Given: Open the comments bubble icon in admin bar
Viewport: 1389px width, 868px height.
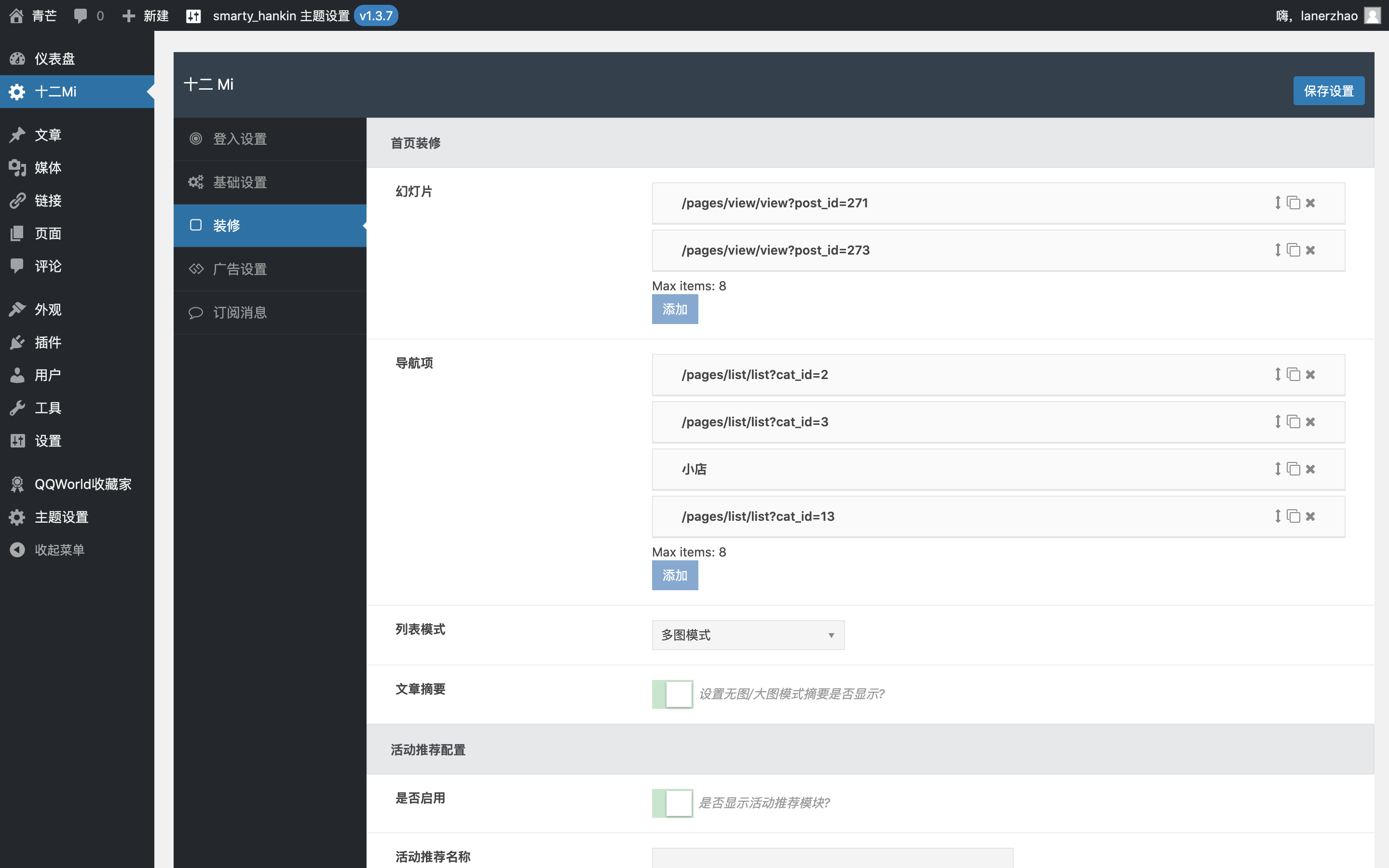Looking at the screenshot, I should [81, 15].
